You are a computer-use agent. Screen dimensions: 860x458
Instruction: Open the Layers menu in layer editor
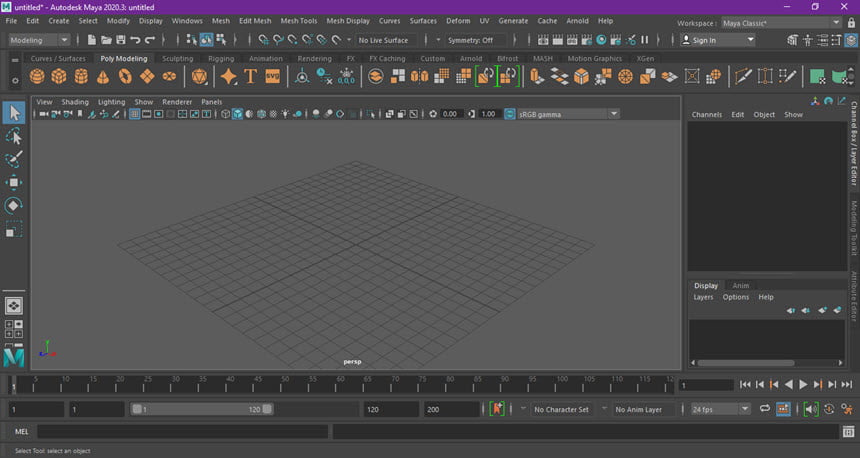tap(703, 297)
